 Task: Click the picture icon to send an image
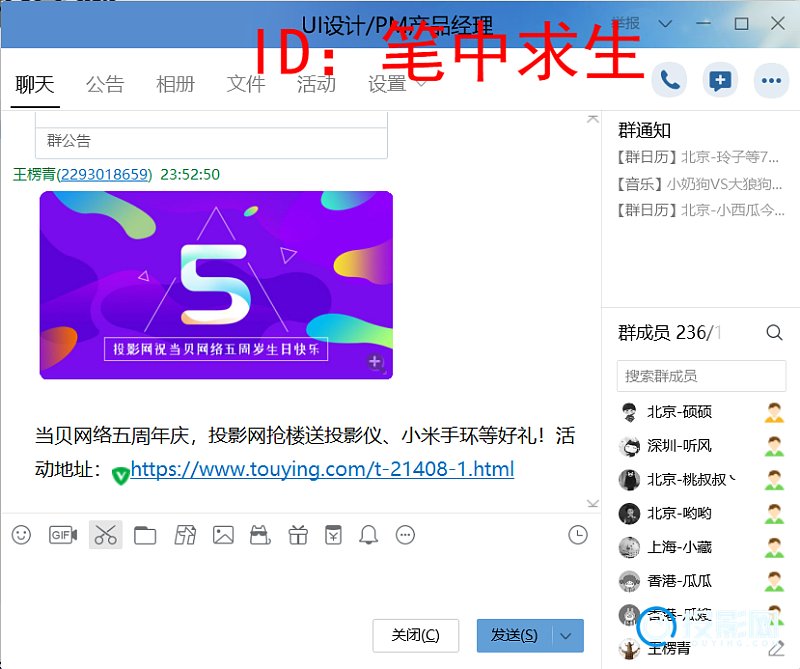point(223,535)
